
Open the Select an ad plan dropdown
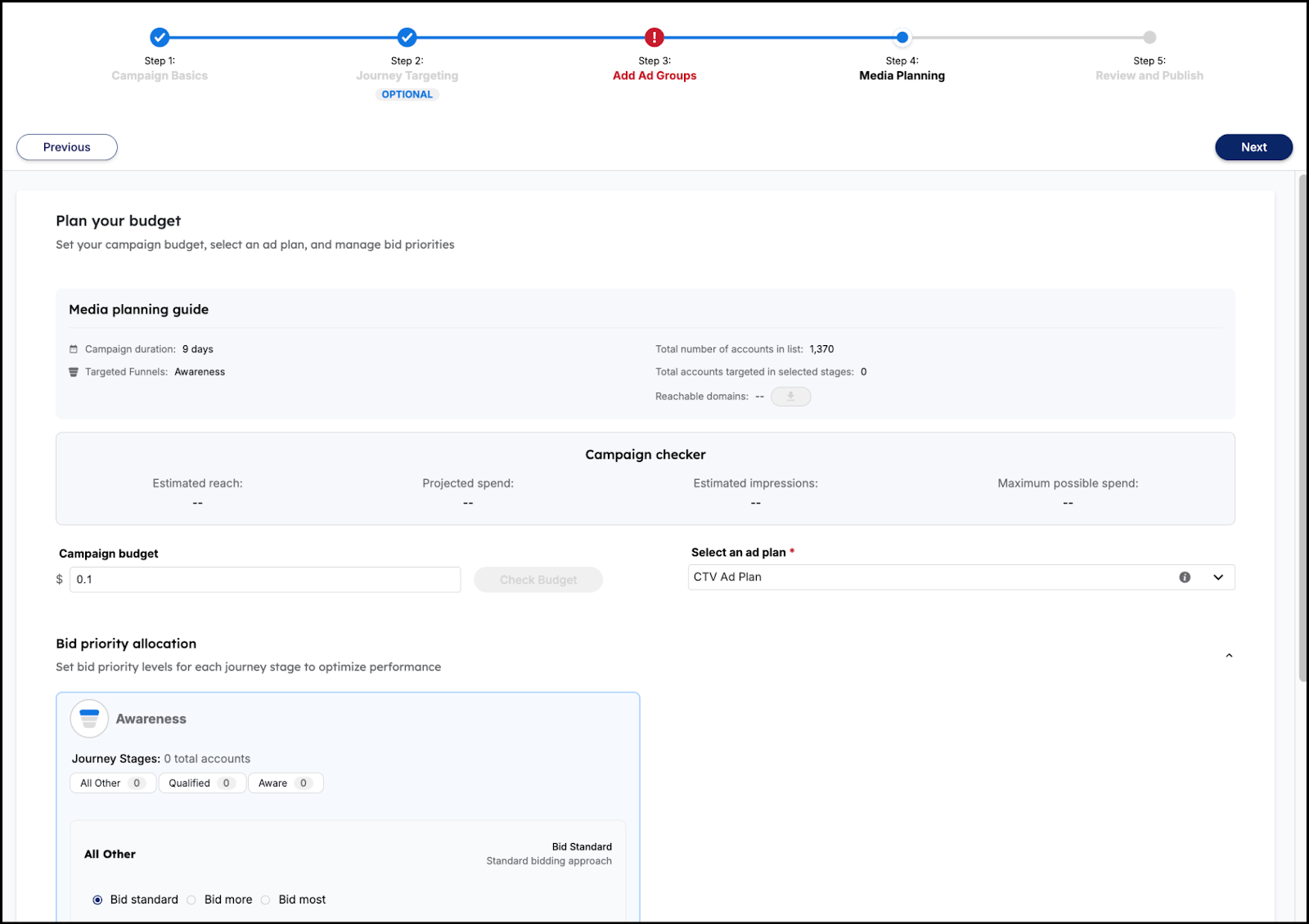tap(1217, 577)
